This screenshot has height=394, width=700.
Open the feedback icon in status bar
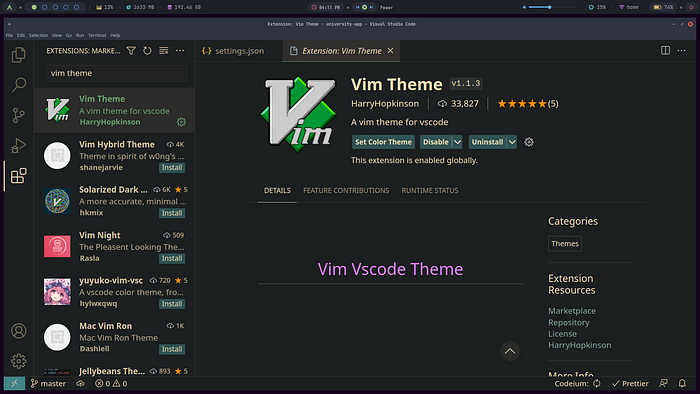(663, 383)
